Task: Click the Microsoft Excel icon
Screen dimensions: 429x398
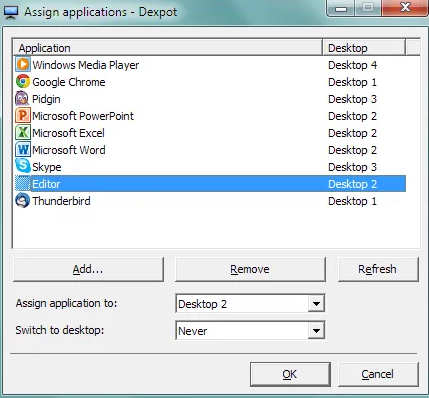Action: point(23,133)
